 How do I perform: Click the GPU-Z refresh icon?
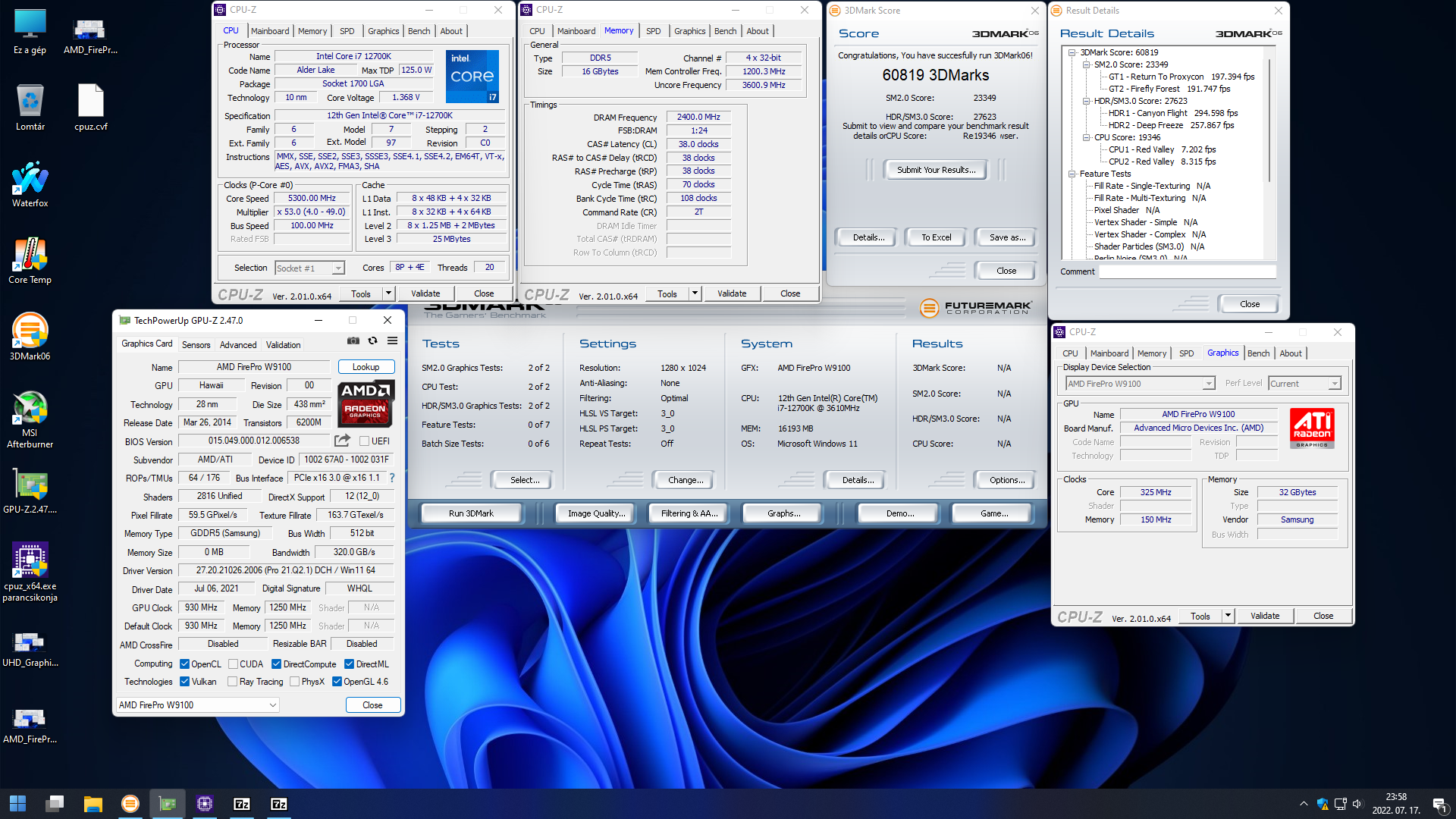pos(372,341)
